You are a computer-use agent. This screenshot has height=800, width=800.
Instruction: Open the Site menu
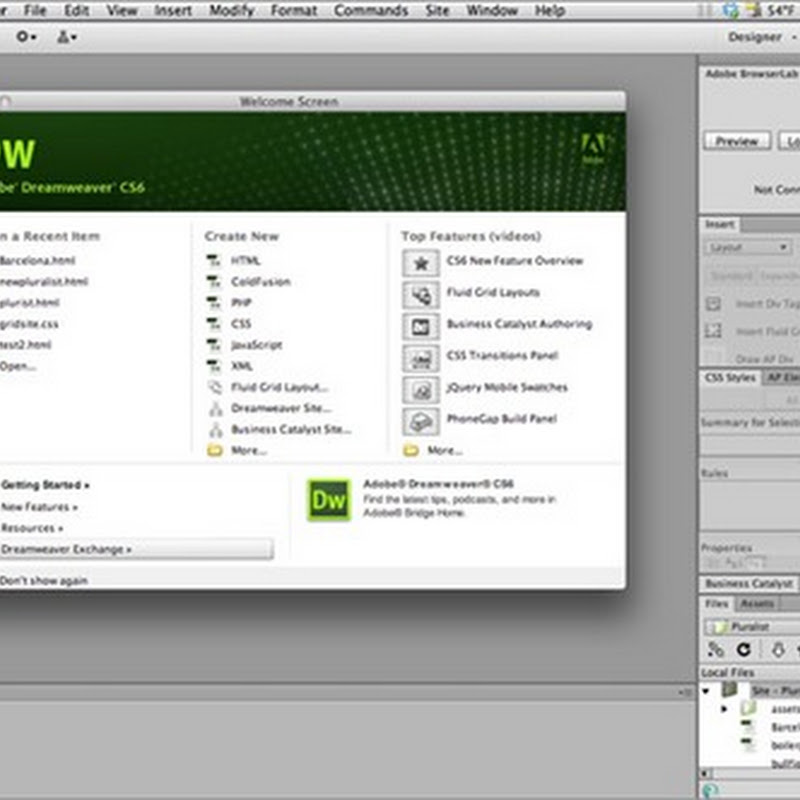437,10
